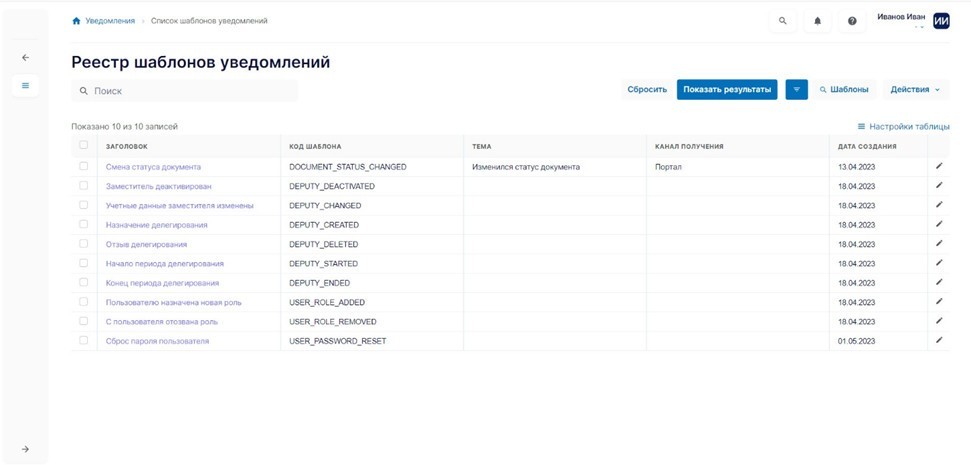971x465 pixels.
Task: Check the Заместитель деактивирован row checkbox
Action: (84, 185)
